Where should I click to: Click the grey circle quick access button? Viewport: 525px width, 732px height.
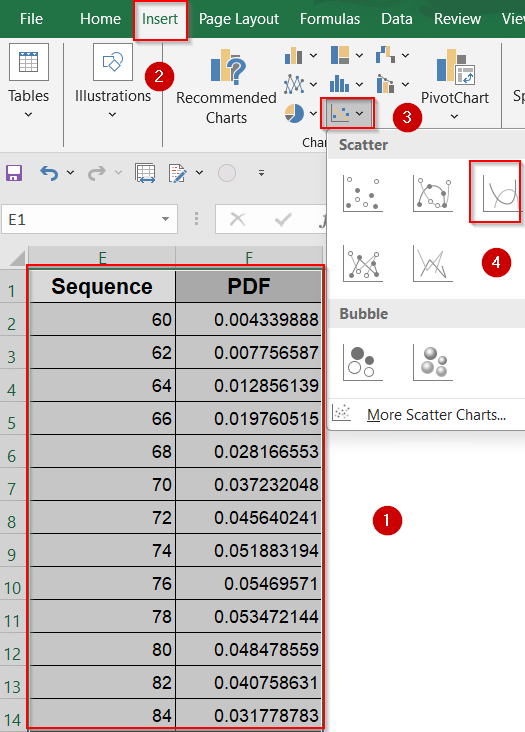tap(227, 173)
